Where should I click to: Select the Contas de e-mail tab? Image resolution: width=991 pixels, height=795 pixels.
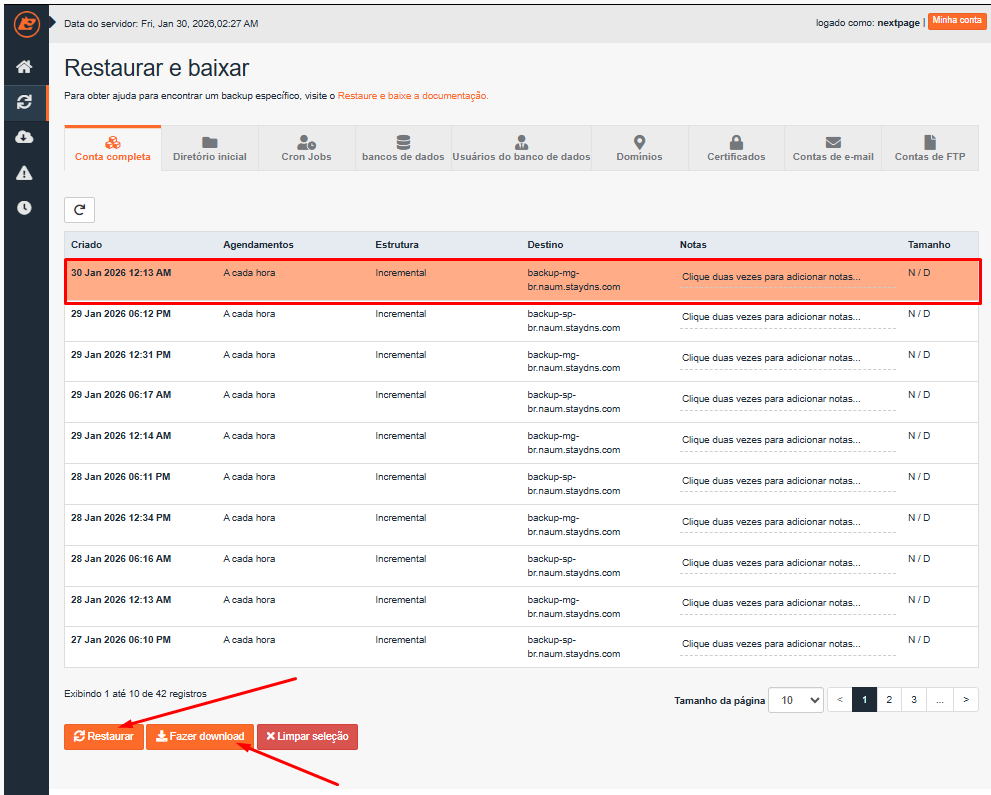833,148
